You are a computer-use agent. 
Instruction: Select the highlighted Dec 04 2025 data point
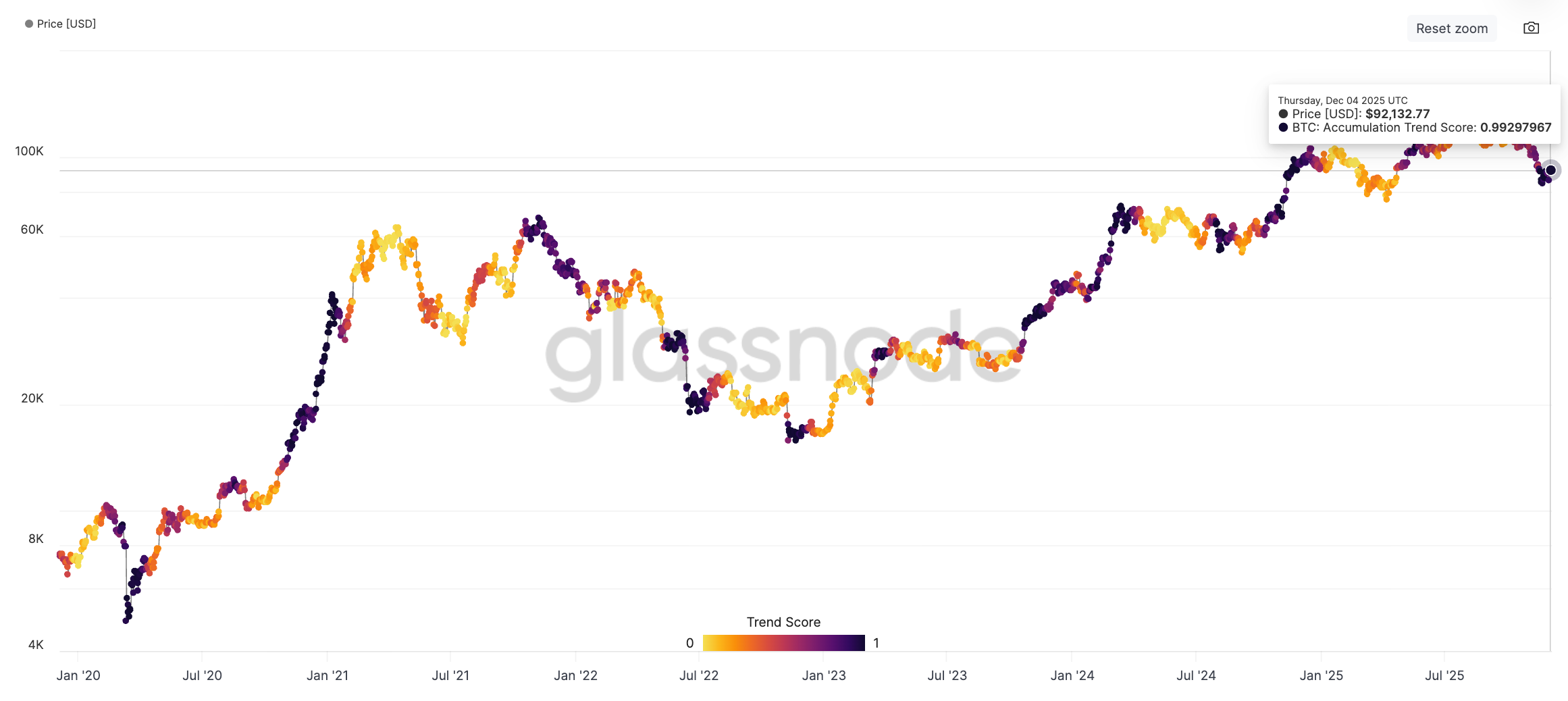click(1551, 170)
